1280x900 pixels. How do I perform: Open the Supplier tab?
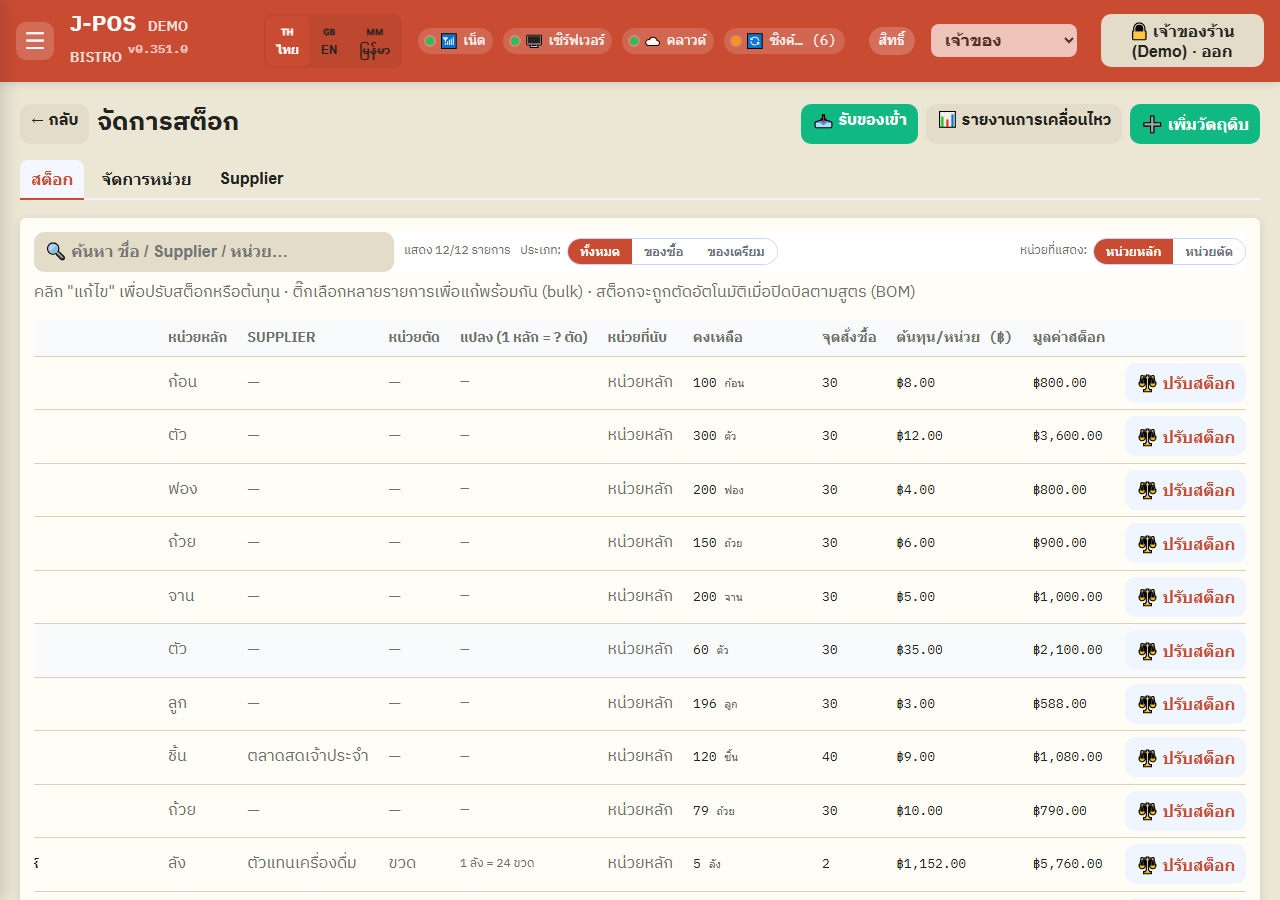[252, 179]
